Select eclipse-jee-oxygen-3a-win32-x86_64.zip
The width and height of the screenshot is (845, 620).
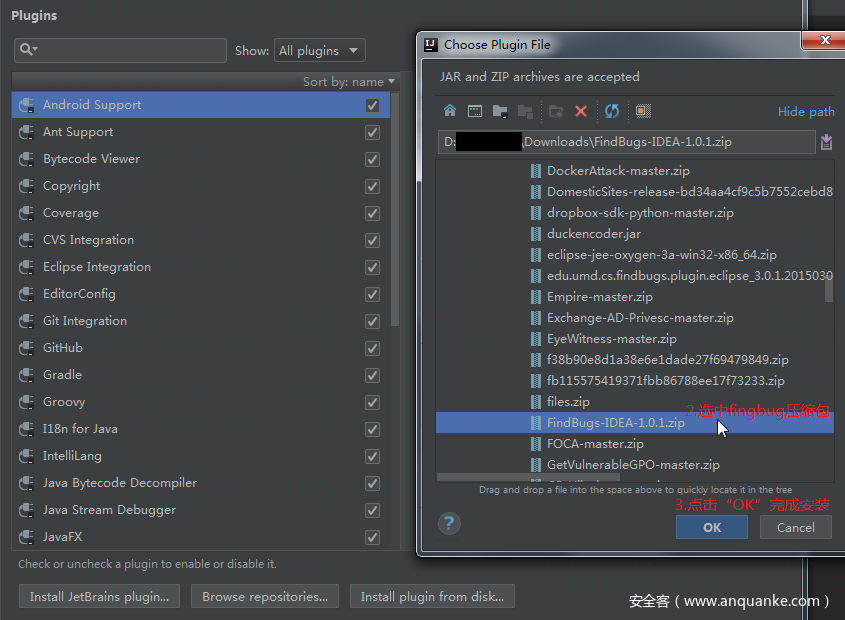[x=662, y=255]
